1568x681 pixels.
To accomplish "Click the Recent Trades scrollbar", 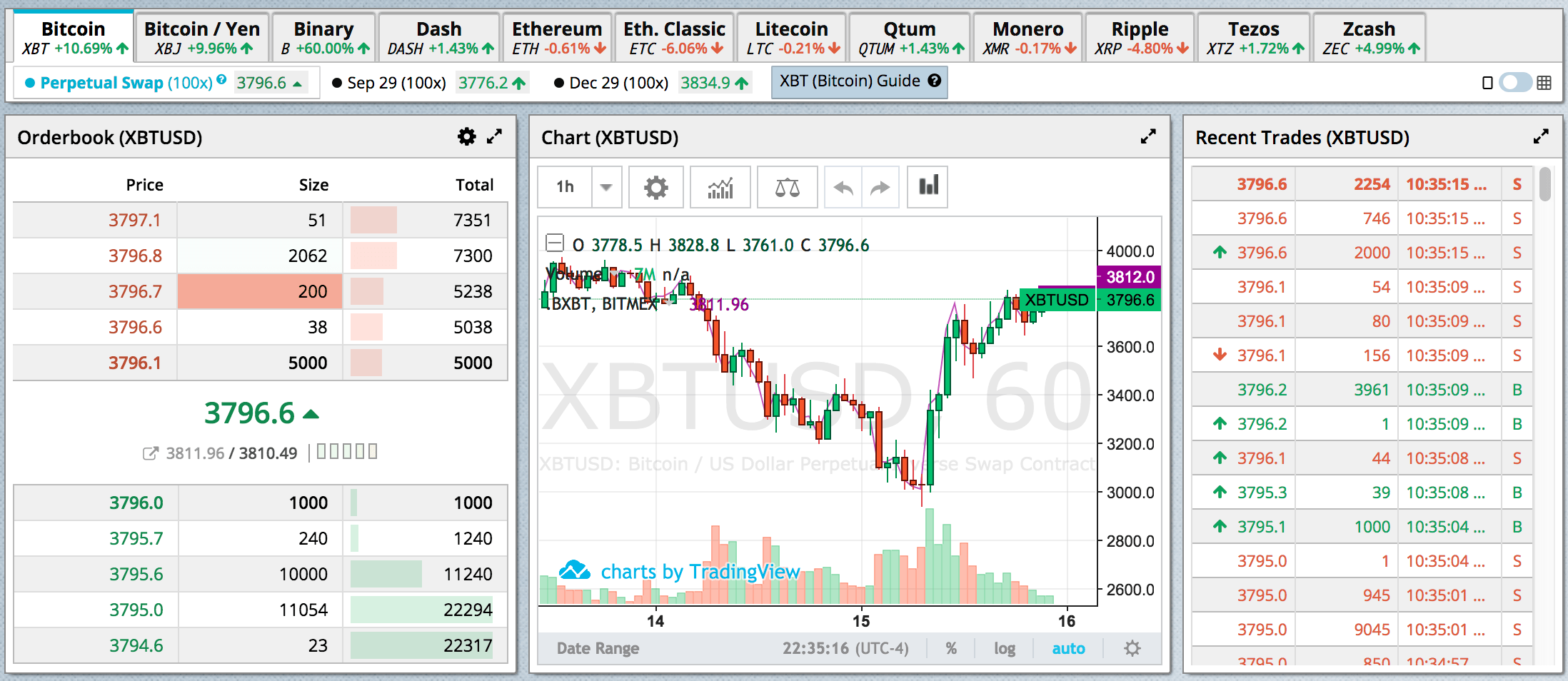I will pyautogui.click(x=1545, y=184).
